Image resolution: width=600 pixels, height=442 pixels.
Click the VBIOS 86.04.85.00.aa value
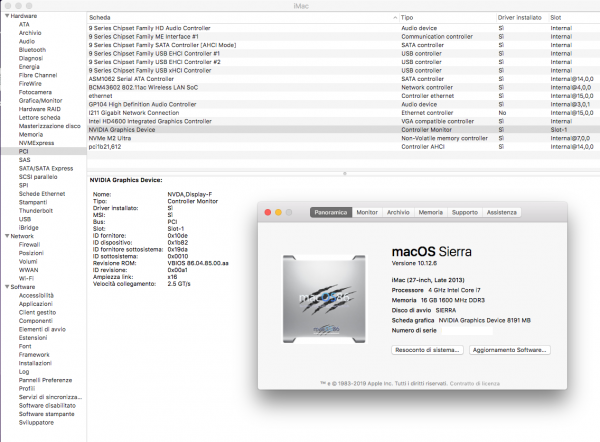(x=198, y=263)
